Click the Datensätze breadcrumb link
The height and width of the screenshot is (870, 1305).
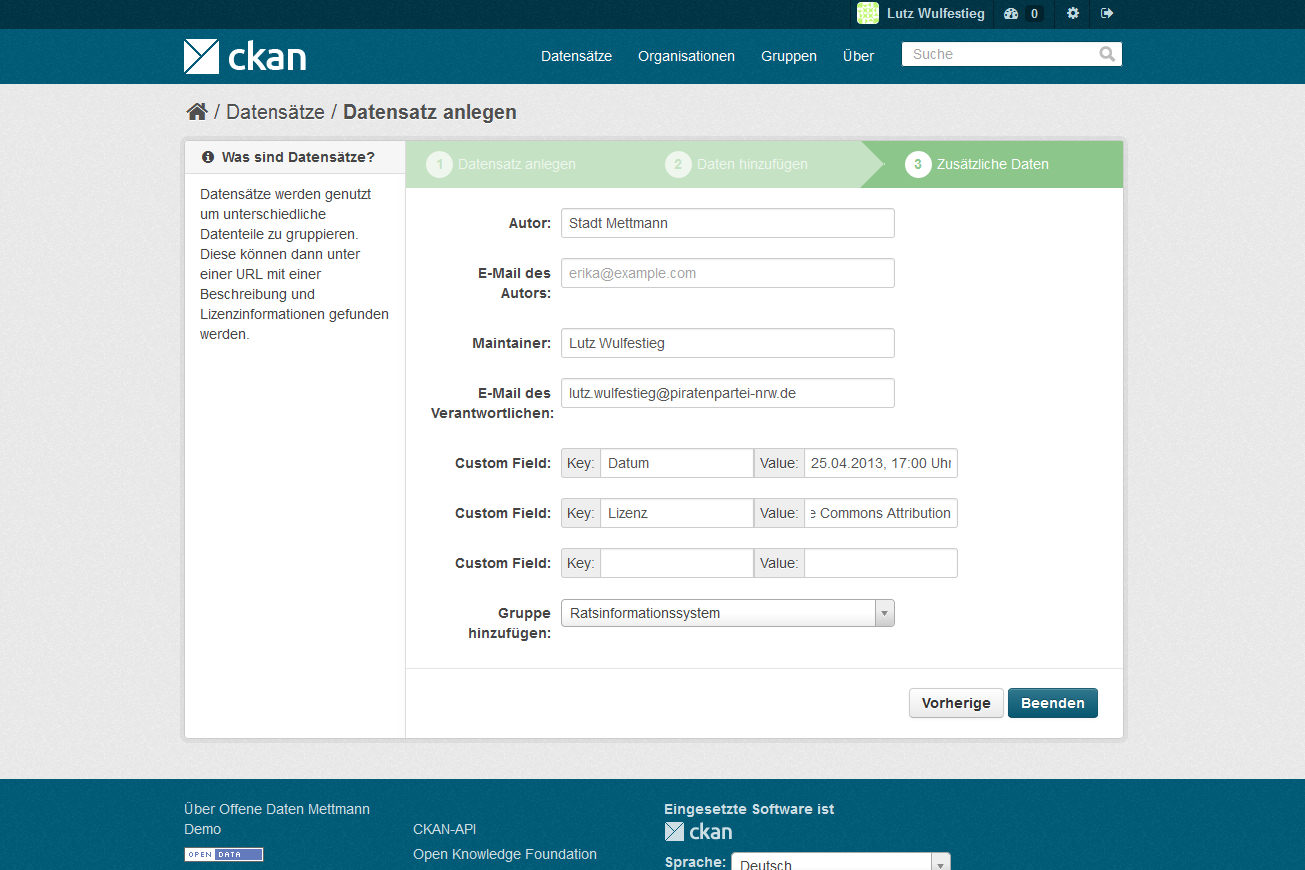pyautogui.click(x=275, y=112)
